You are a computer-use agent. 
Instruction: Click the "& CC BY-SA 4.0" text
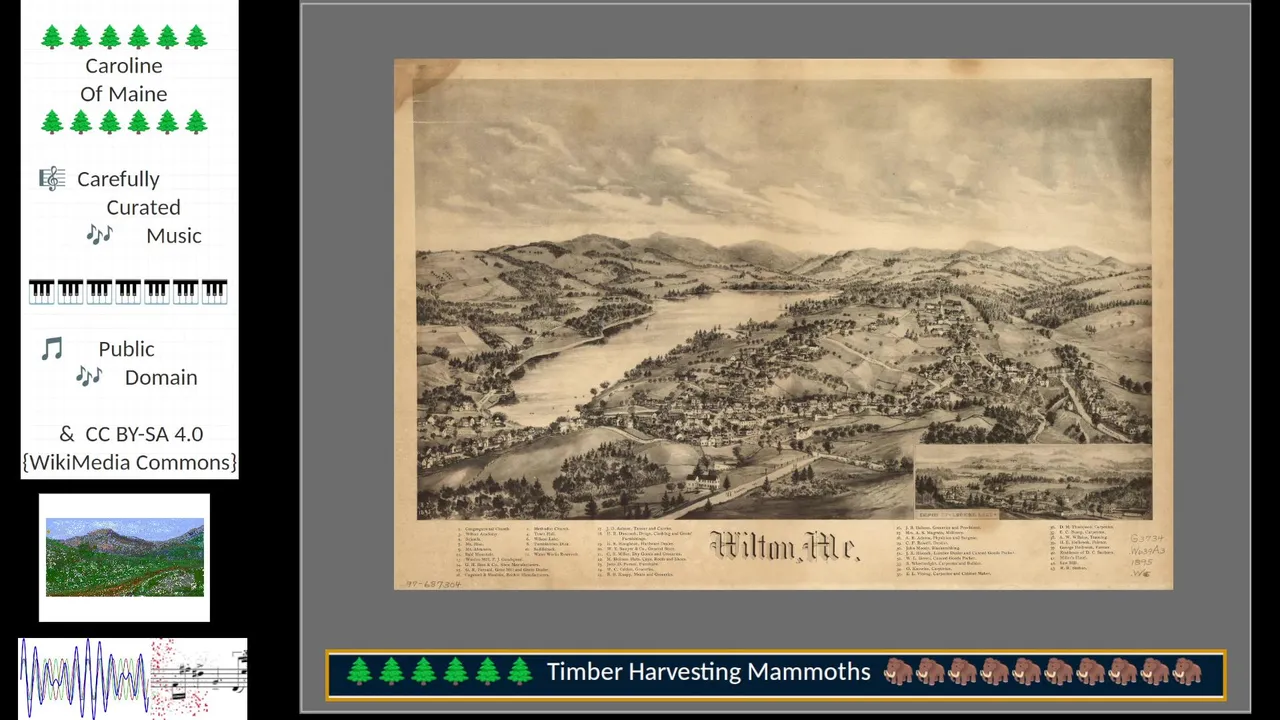pos(131,434)
